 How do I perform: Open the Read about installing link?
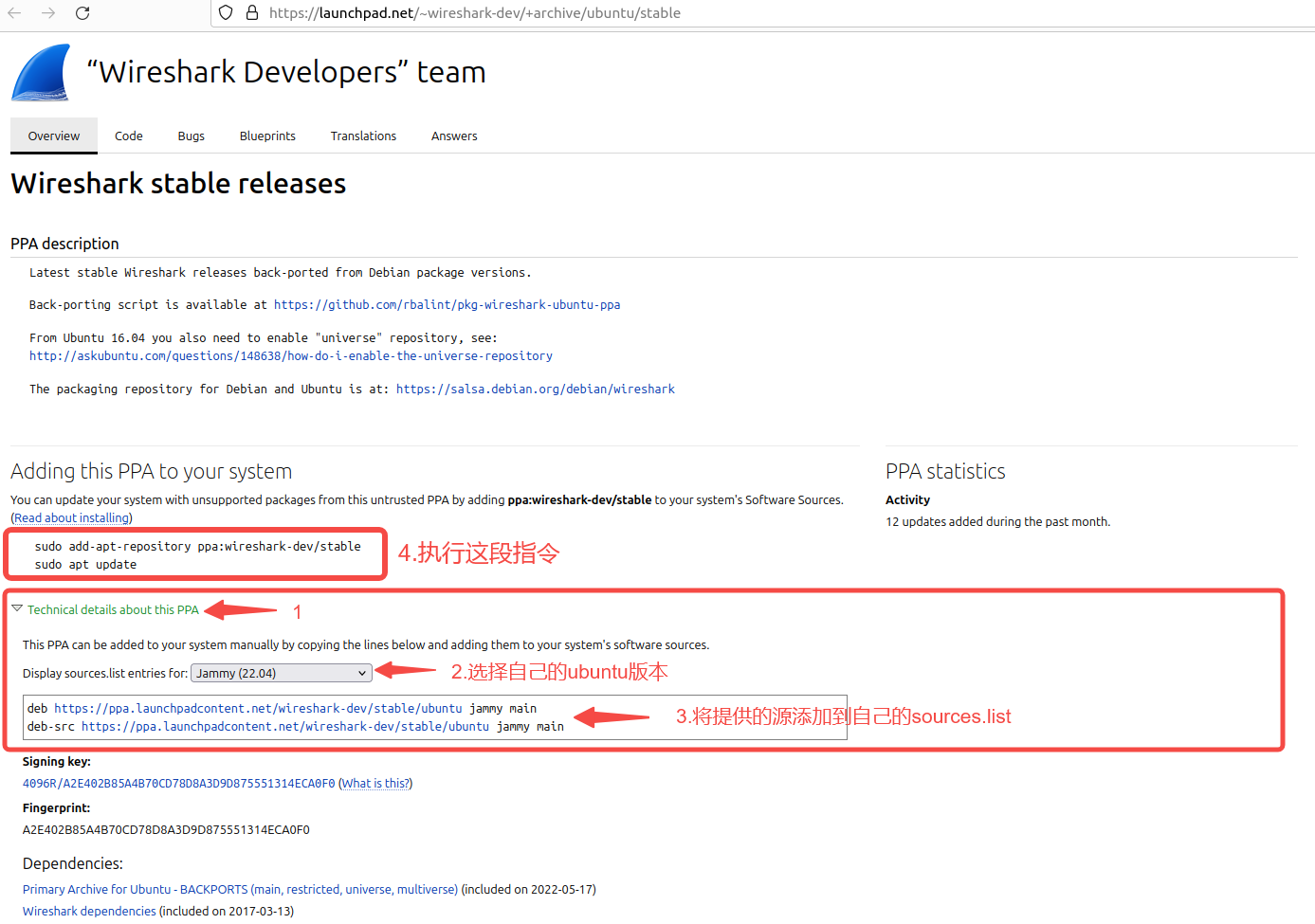click(x=72, y=518)
